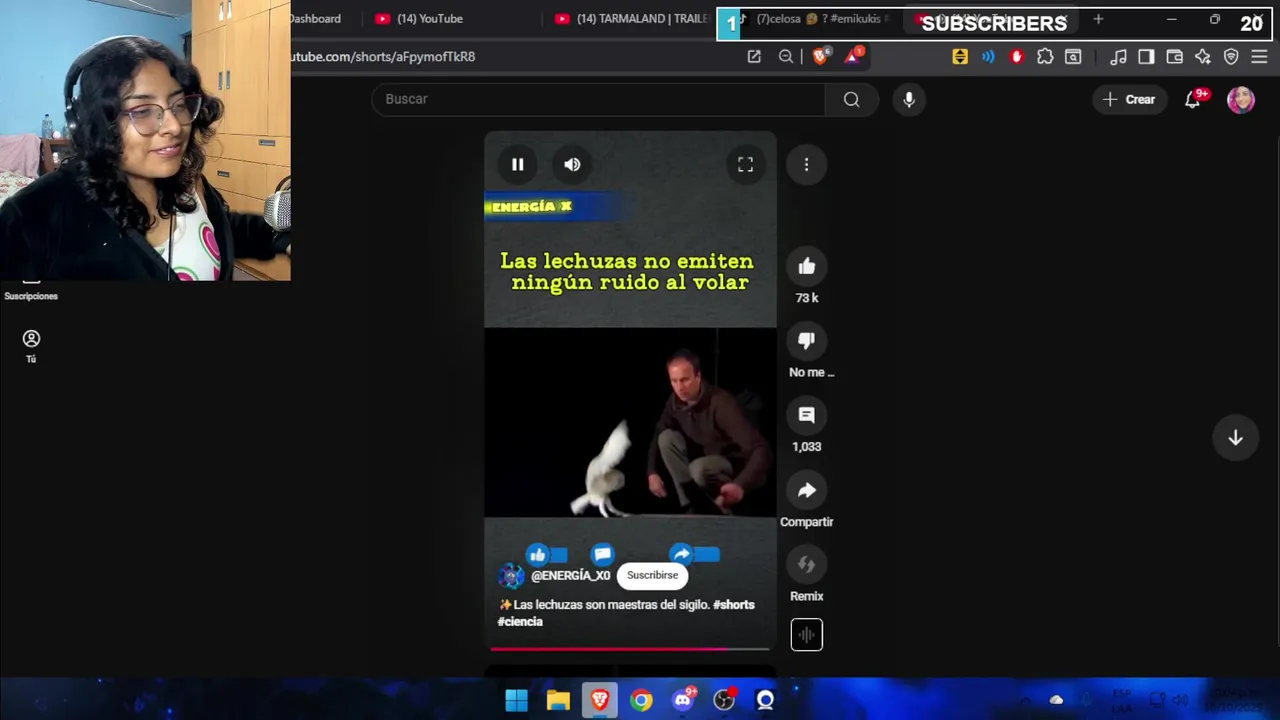Click the blue sound waves extension
This screenshot has width=1280, height=720.
[x=988, y=57]
